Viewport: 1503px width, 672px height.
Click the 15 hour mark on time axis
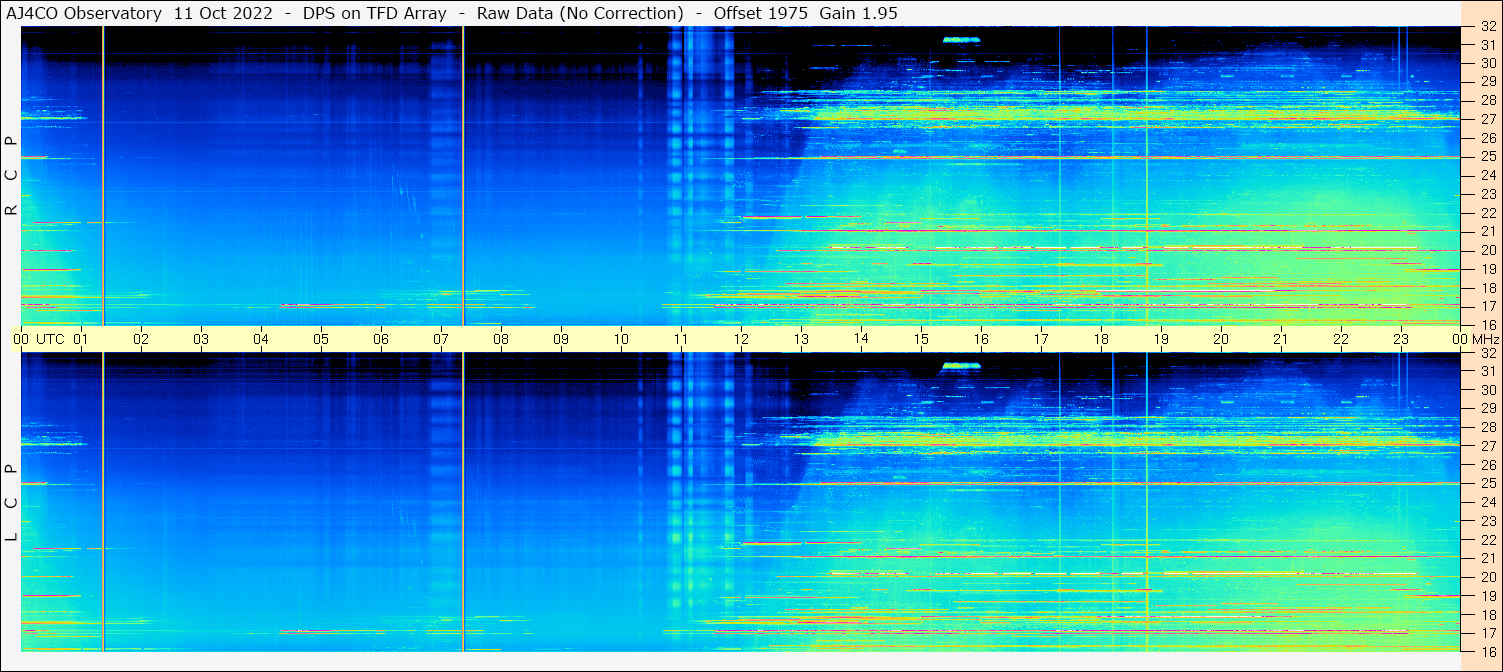click(921, 339)
